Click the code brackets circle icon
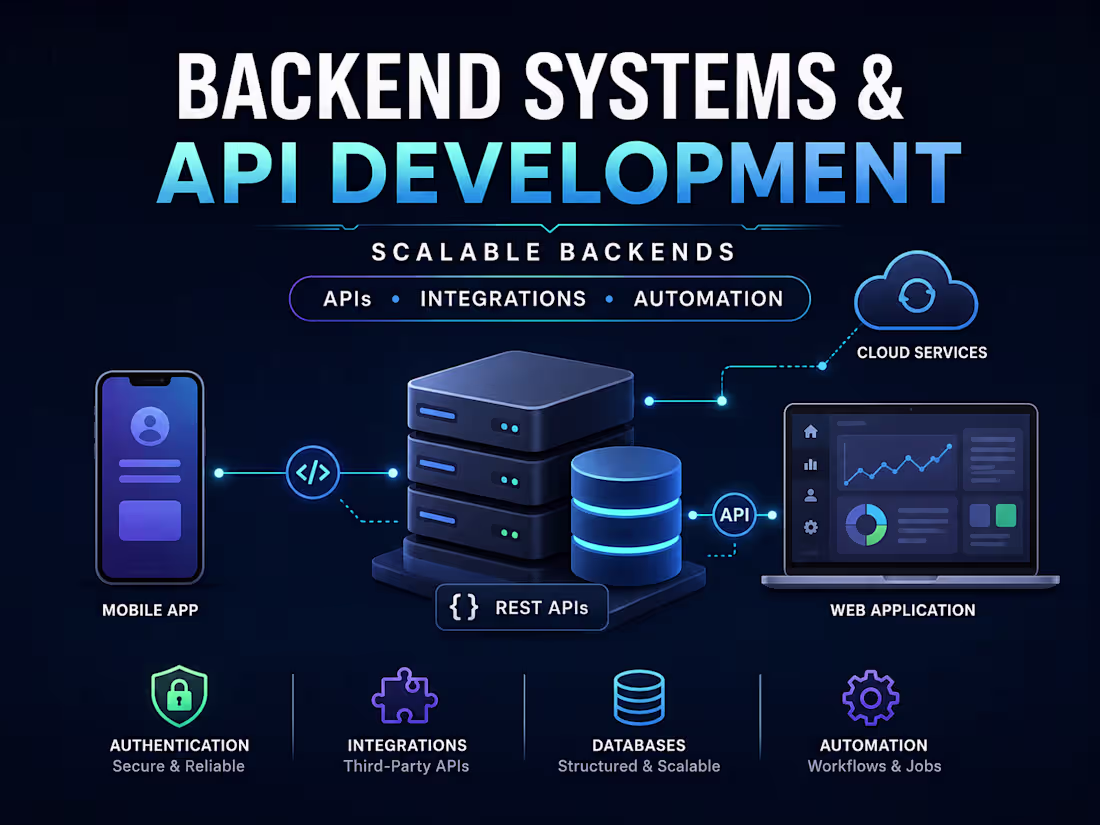 313,472
